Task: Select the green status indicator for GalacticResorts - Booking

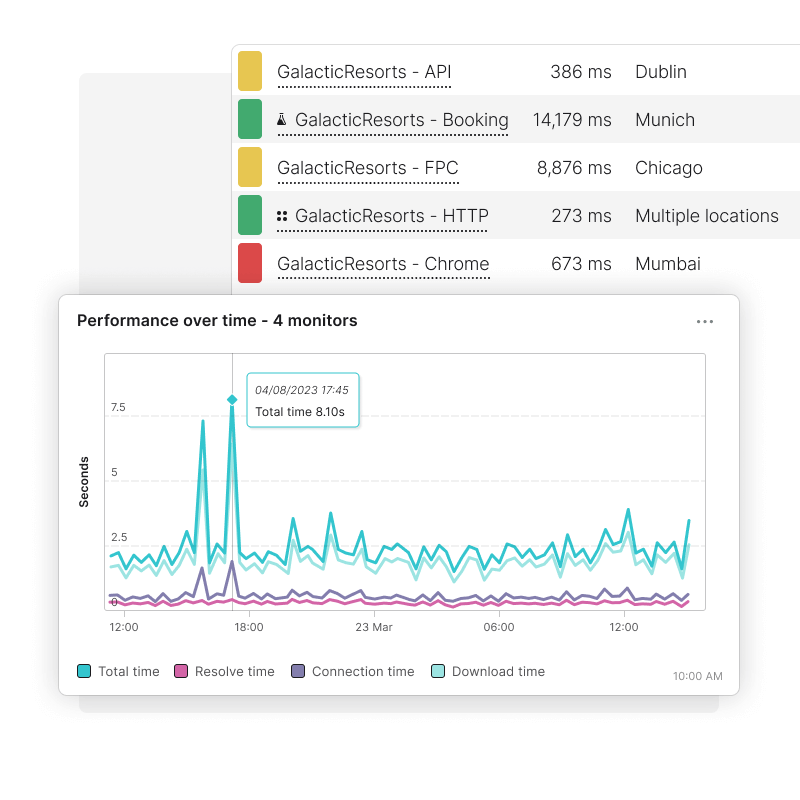Action: 248,119
